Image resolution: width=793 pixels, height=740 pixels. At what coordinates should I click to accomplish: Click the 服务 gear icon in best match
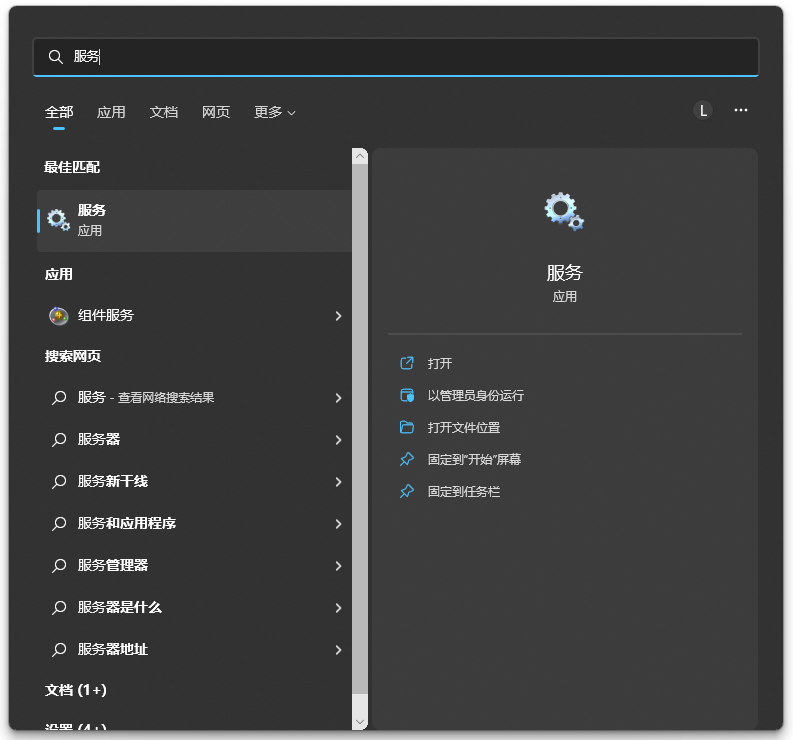[58, 220]
